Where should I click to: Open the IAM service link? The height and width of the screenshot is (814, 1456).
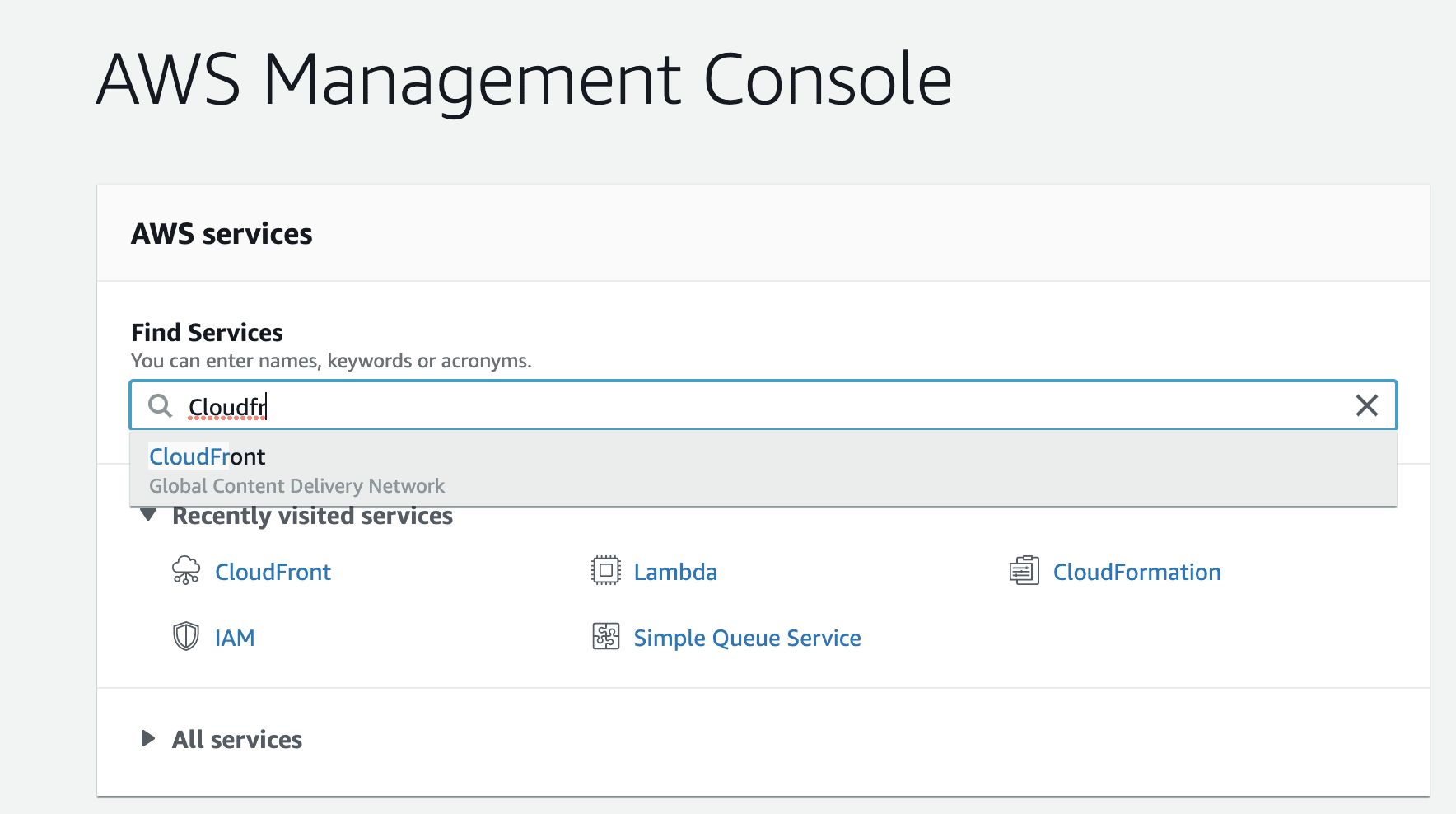tap(235, 638)
